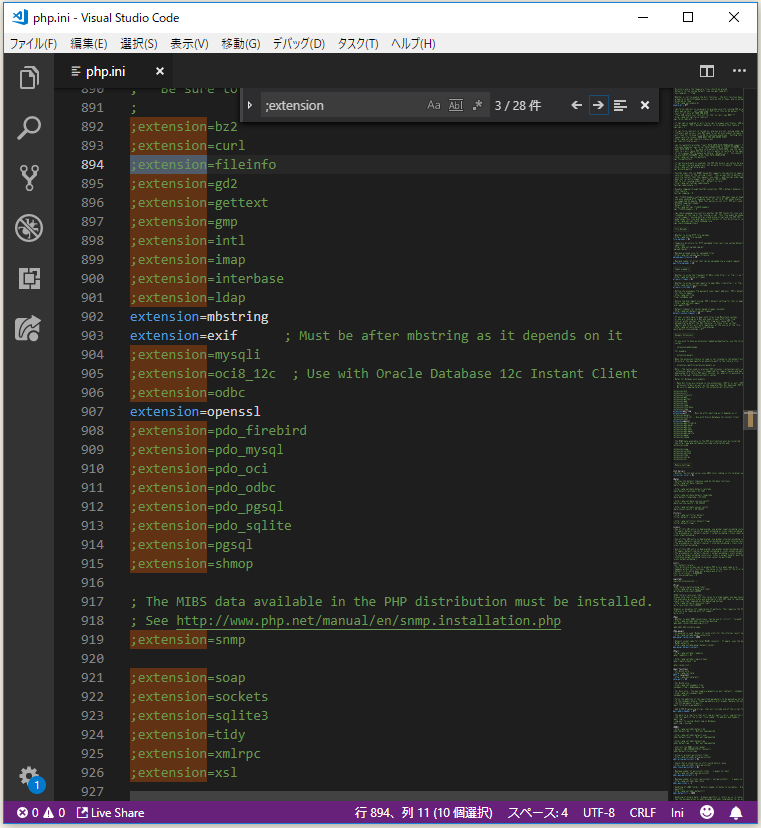Open the タスク(T) menu
Image resolution: width=761 pixels, height=828 pixels.
click(358, 44)
